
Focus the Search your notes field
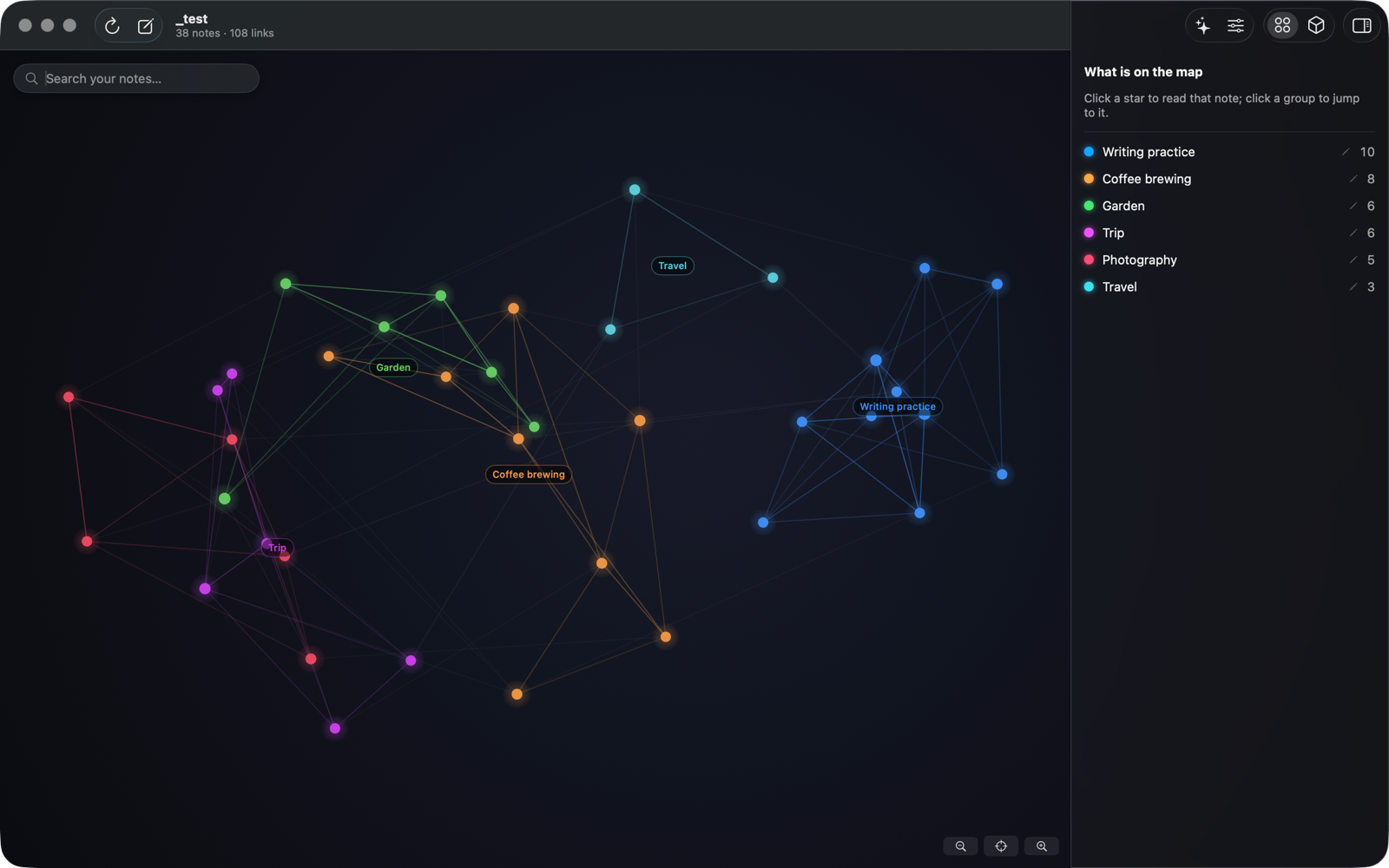click(x=136, y=78)
